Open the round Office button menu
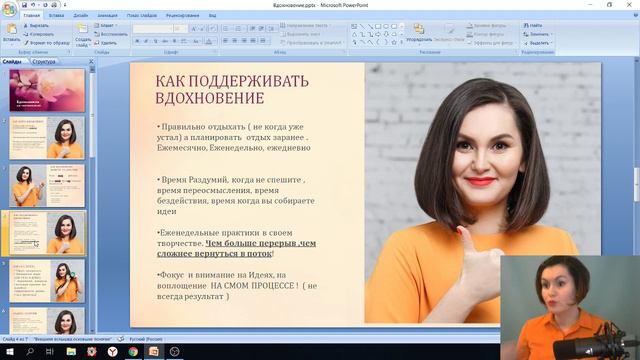 [9, 9]
